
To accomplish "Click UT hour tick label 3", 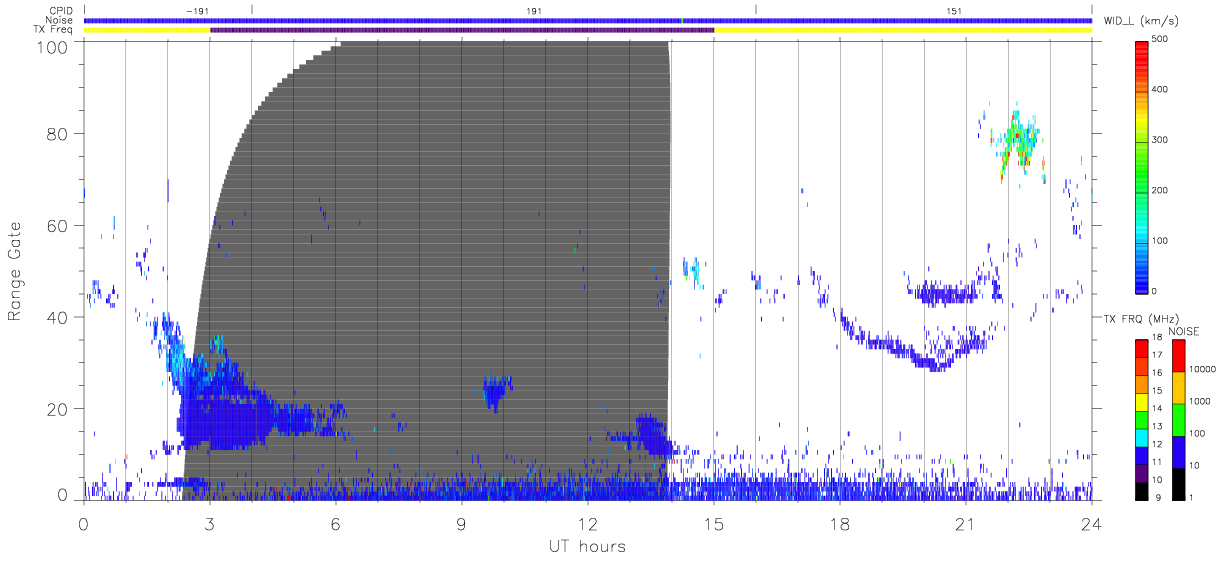I will (x=210, y=523).
